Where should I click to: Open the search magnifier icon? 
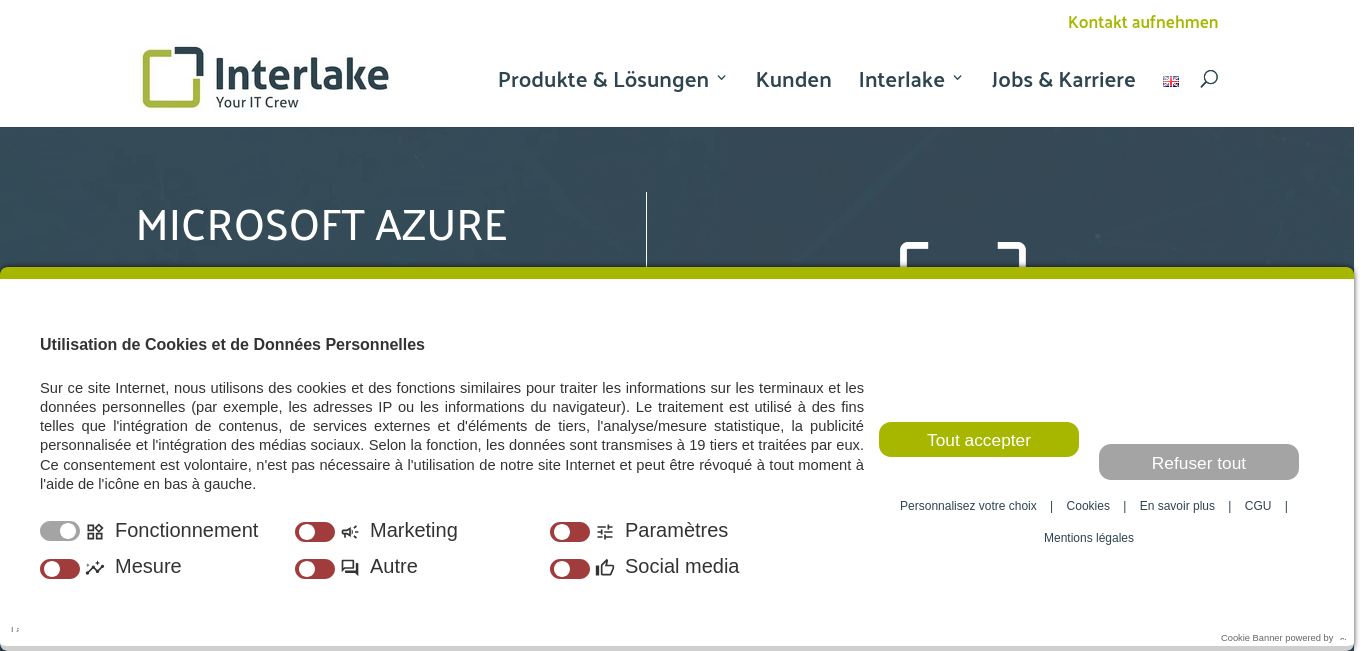point(1209,79)
